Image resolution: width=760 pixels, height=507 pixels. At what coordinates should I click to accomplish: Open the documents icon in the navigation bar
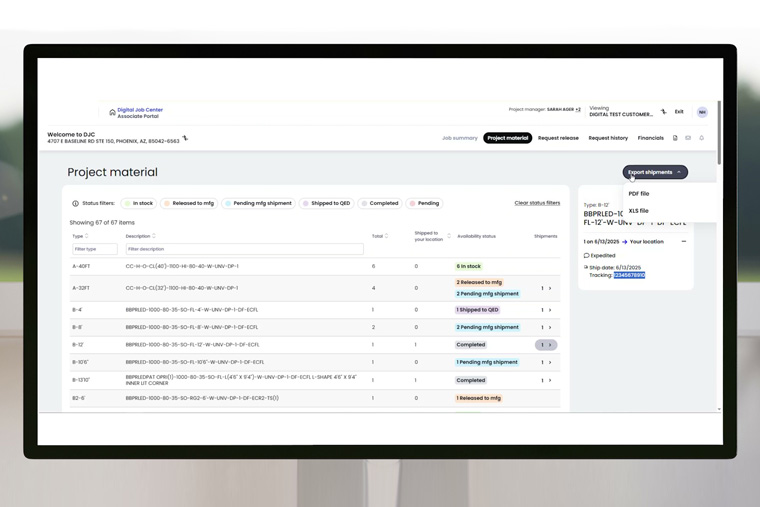pyautogui.click(x=675, y=138)
